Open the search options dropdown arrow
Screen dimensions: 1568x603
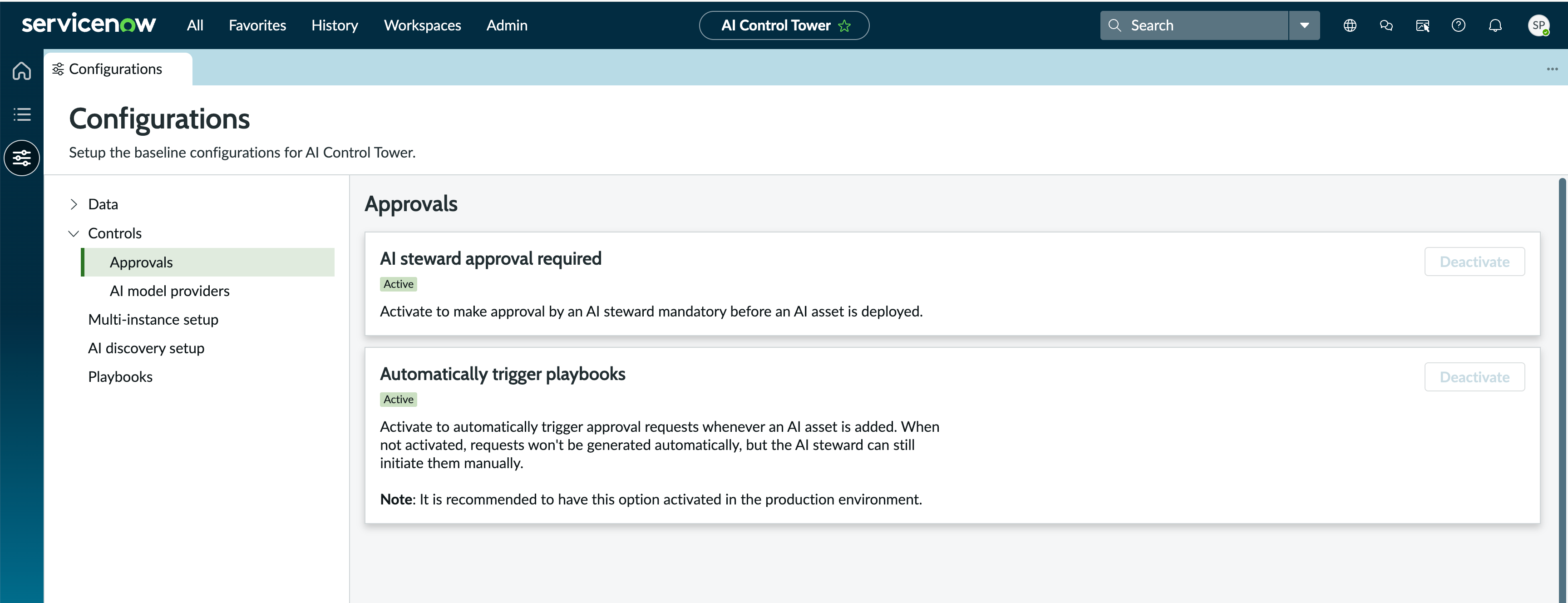pyautogui.click(x=1304, y=25)
